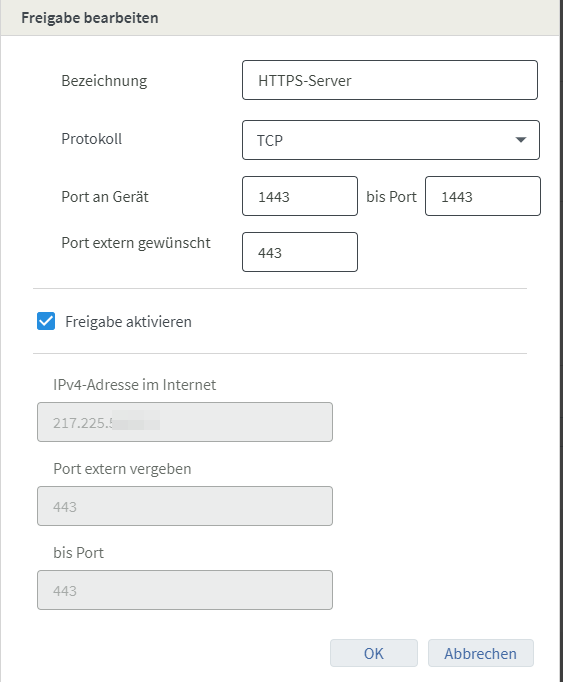Click the Bezeichnung label
Screen dimensions: 563x682
pyautogui.click(x=104, y=81)
